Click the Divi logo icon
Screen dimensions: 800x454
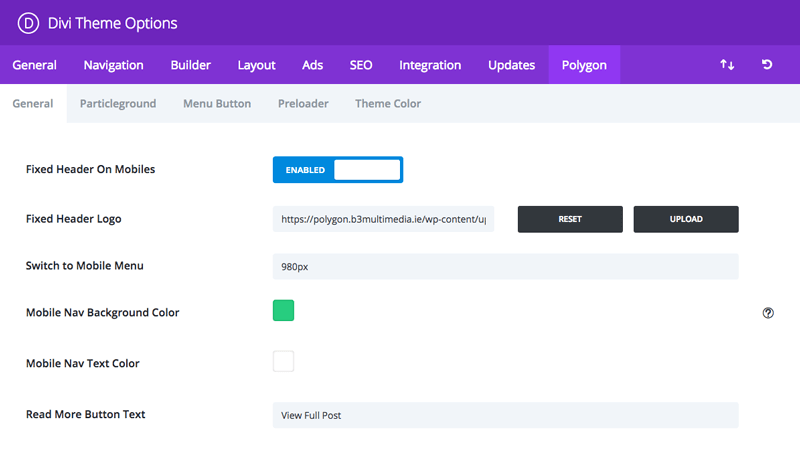click(28, 23)
